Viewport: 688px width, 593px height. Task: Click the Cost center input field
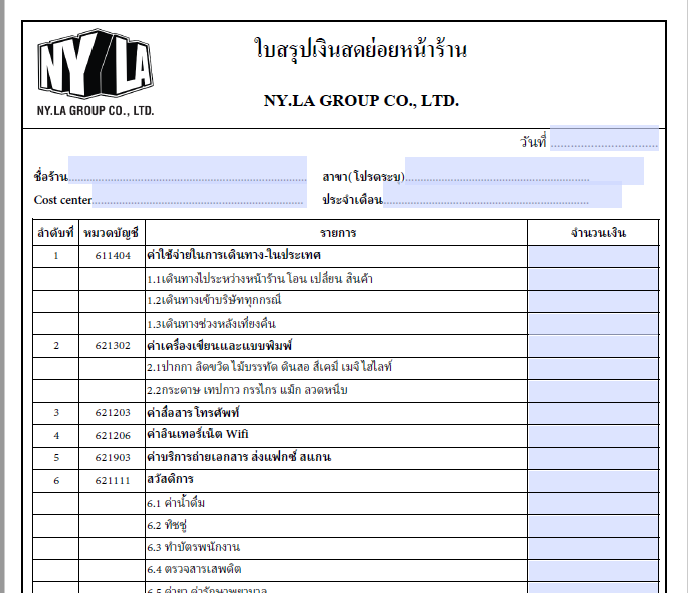199,195
